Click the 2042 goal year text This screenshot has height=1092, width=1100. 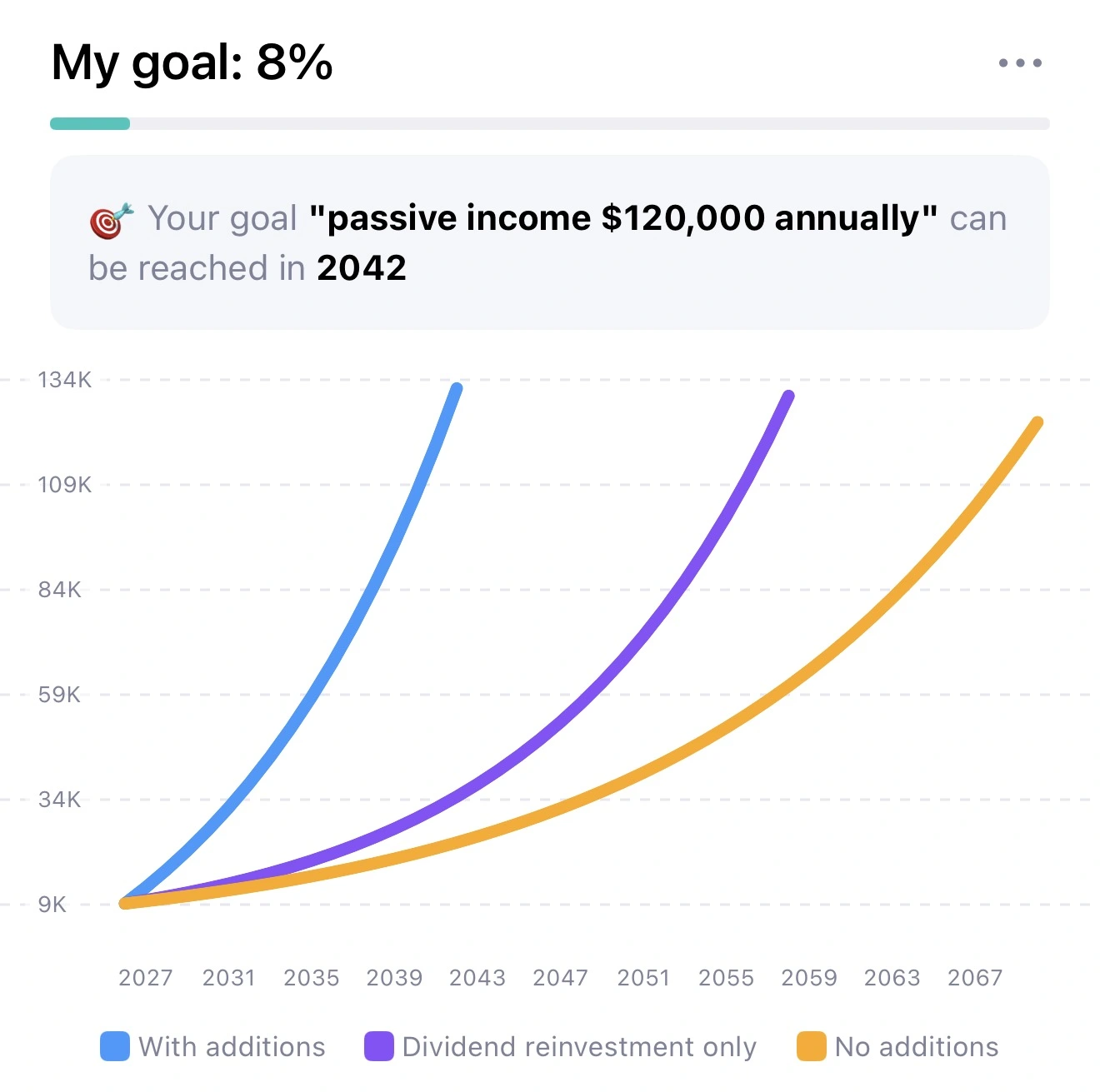[x=362, y=268]
